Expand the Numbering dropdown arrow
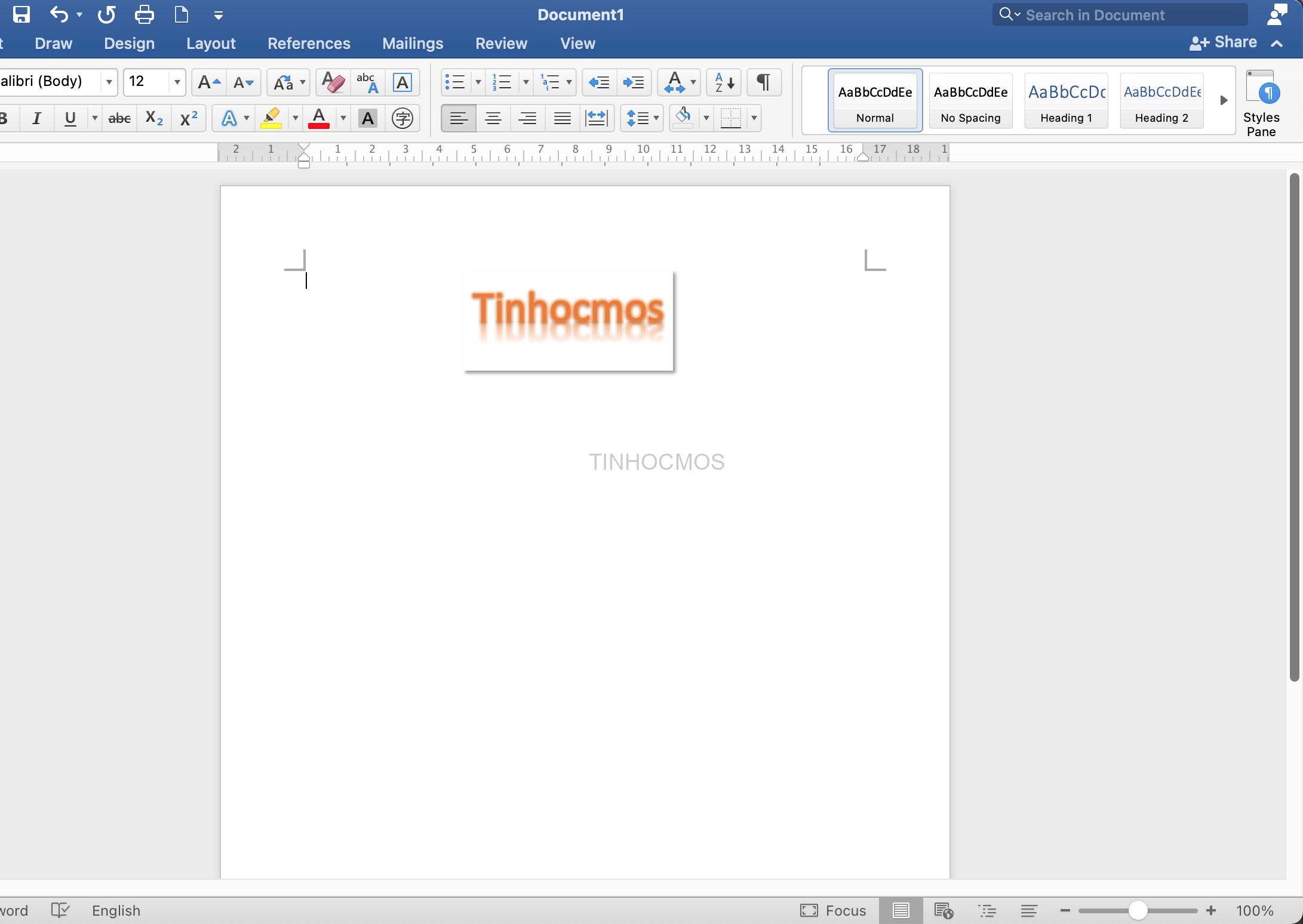 coord(525,82)
